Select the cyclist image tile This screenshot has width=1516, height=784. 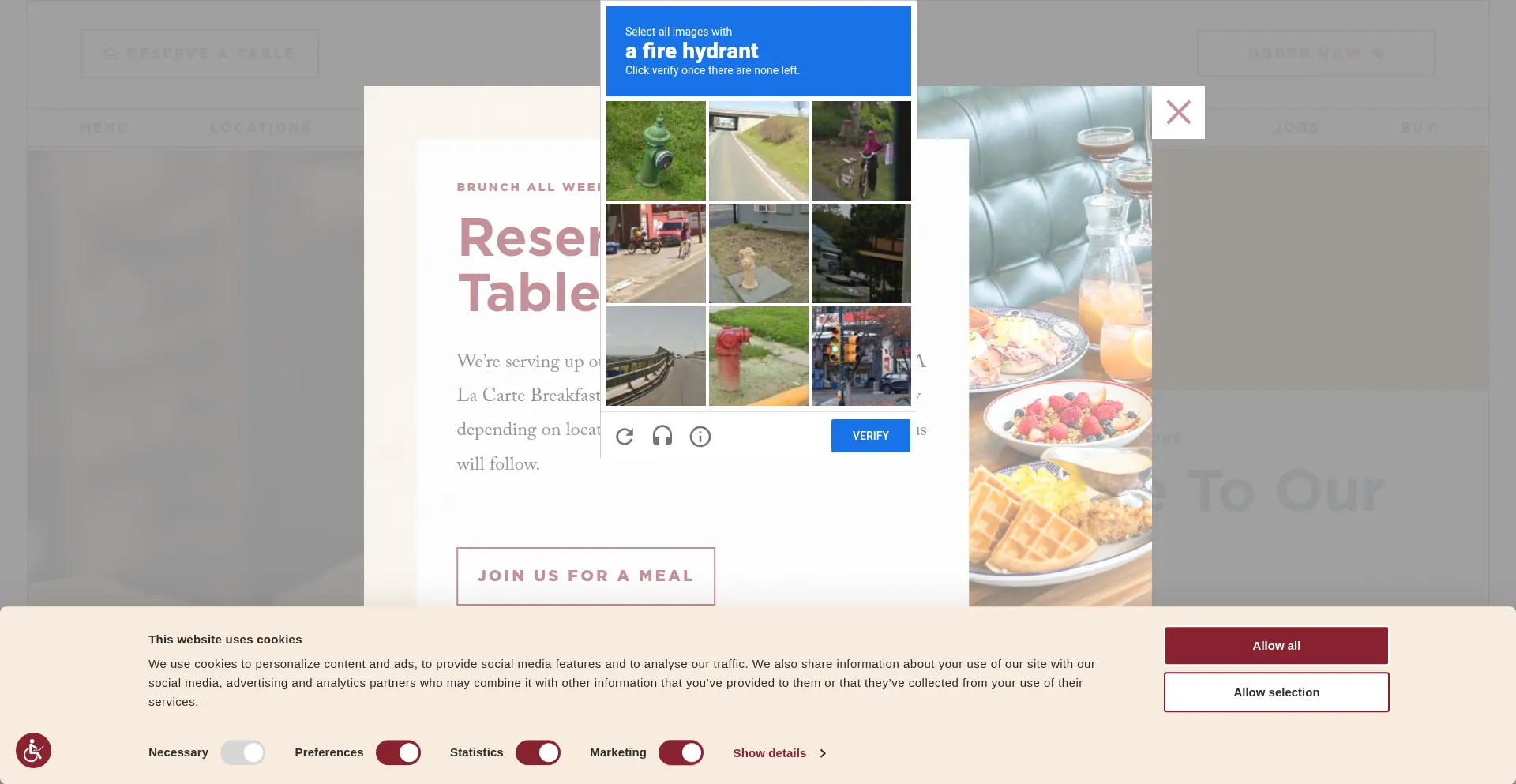click(x=861, y=151)
